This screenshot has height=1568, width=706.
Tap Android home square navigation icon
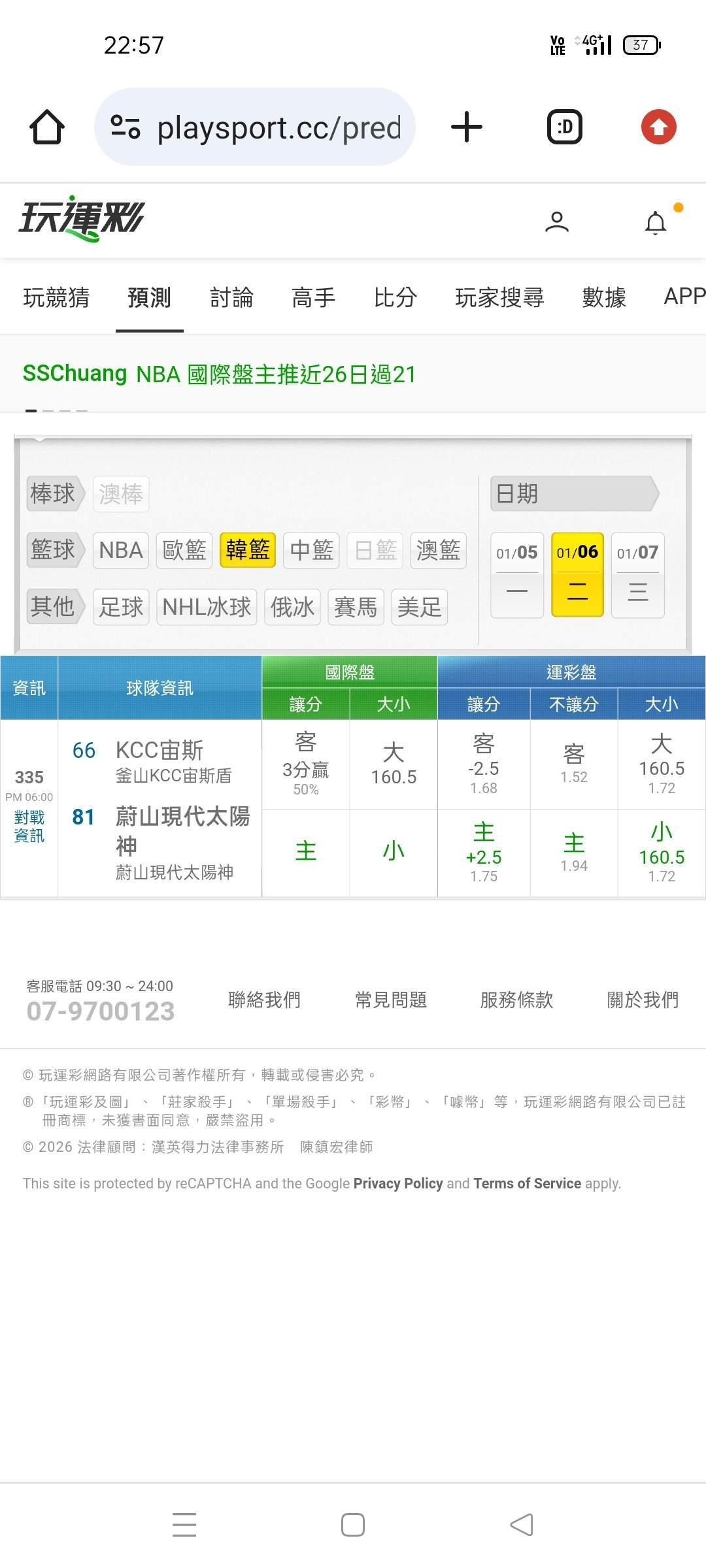pyautogui.click(x=353, y=1524)
